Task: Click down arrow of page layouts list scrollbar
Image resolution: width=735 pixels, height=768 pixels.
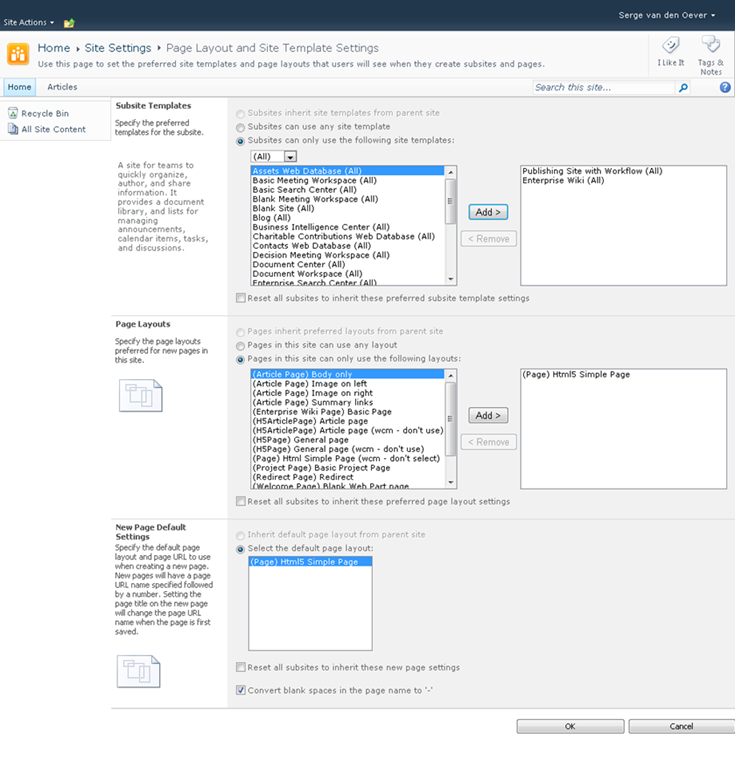Action: click(450, 482)
